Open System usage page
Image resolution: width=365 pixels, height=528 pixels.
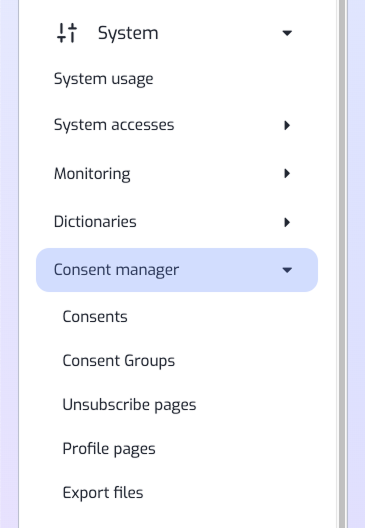tap(103, 79)
